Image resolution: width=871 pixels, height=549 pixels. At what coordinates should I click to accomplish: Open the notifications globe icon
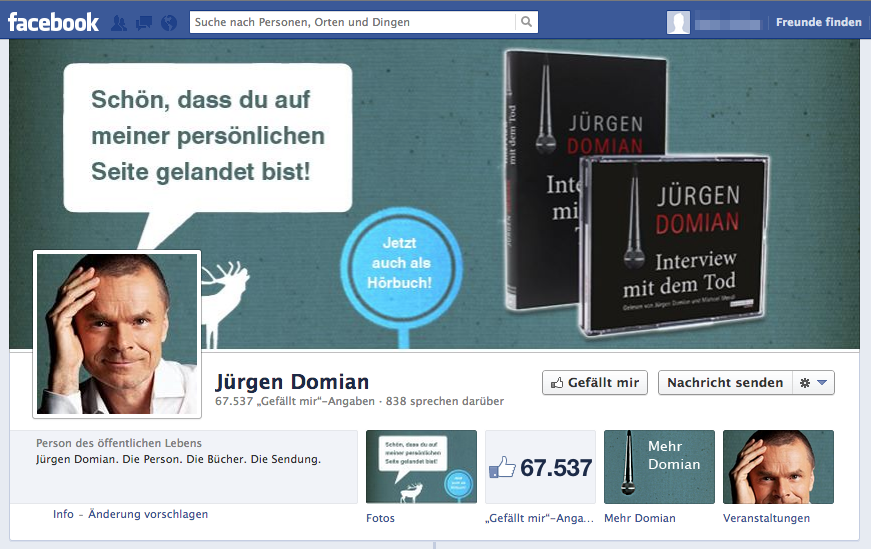[169, 23]
